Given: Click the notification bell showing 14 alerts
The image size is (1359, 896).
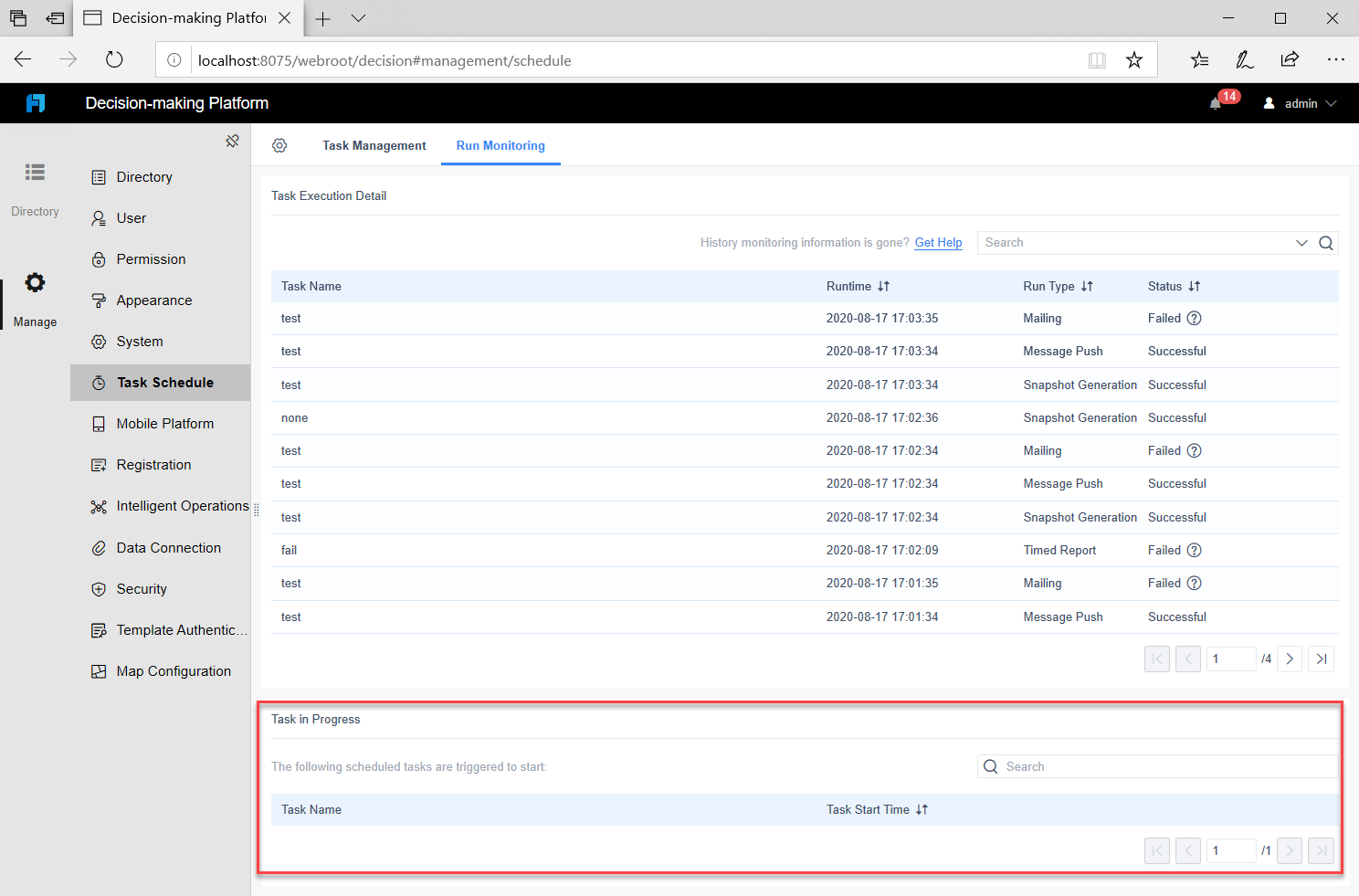Looking at the screenshot, I should point(1217,102).
